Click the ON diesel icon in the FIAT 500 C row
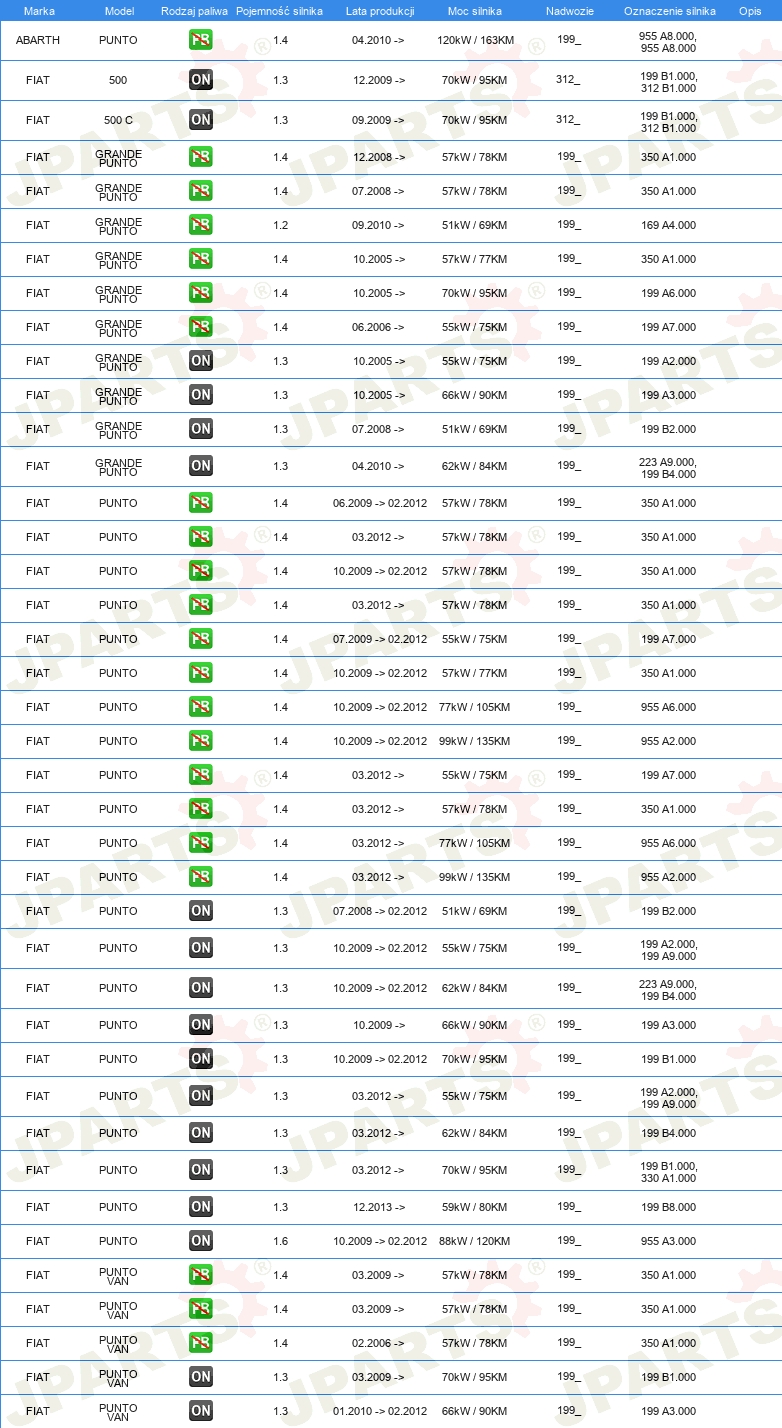This screenshot has width=782, height=1428. tap(201, 120)
